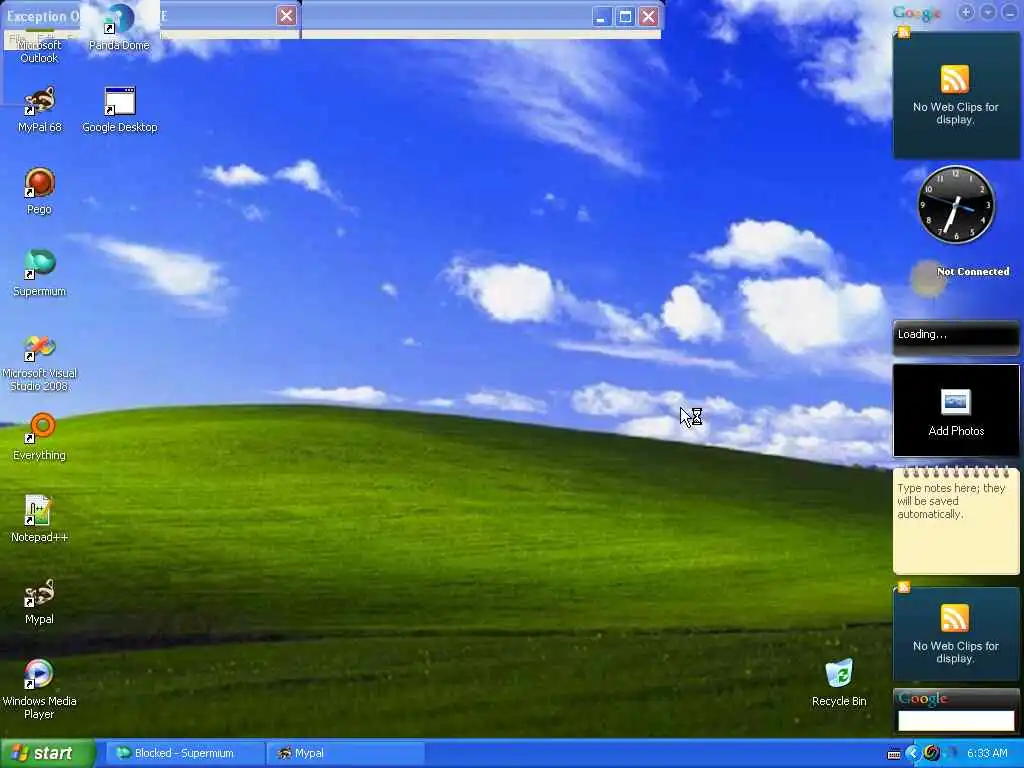Switch to the Mypal taskbar window

point(346,753)
